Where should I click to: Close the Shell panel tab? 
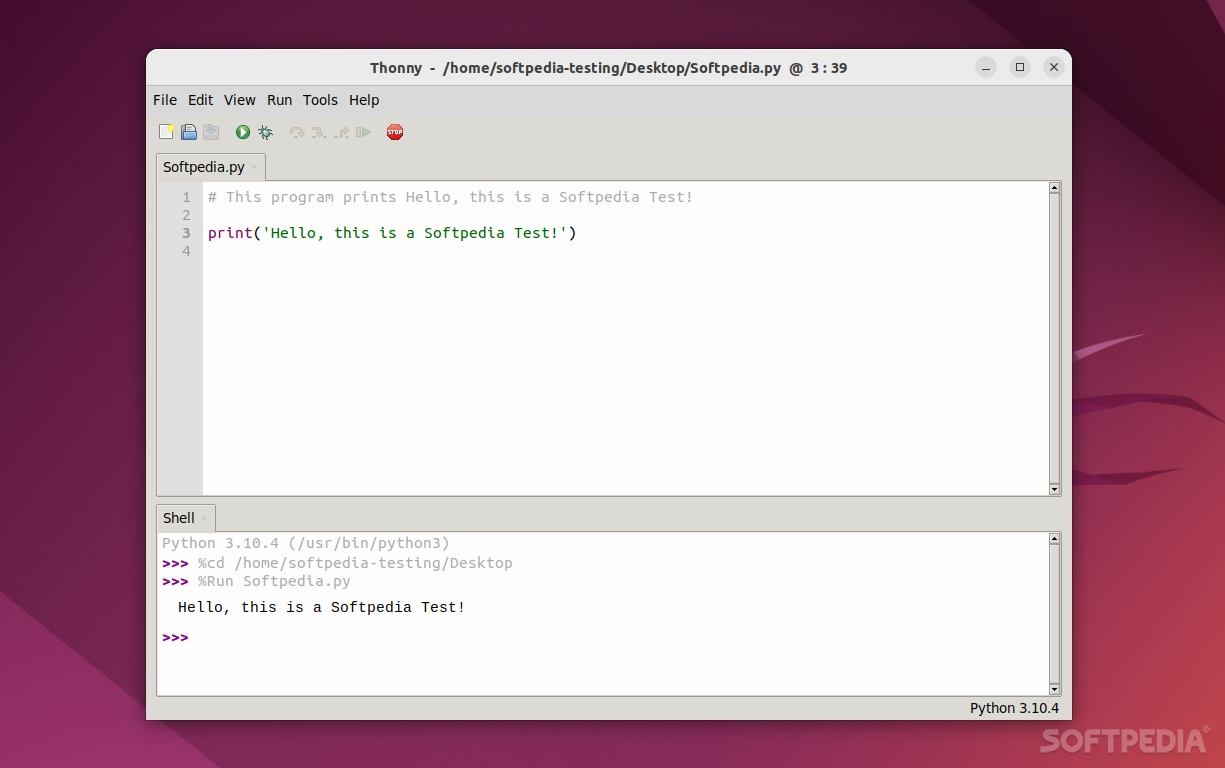pyautogui.click(x=204, y=518)
